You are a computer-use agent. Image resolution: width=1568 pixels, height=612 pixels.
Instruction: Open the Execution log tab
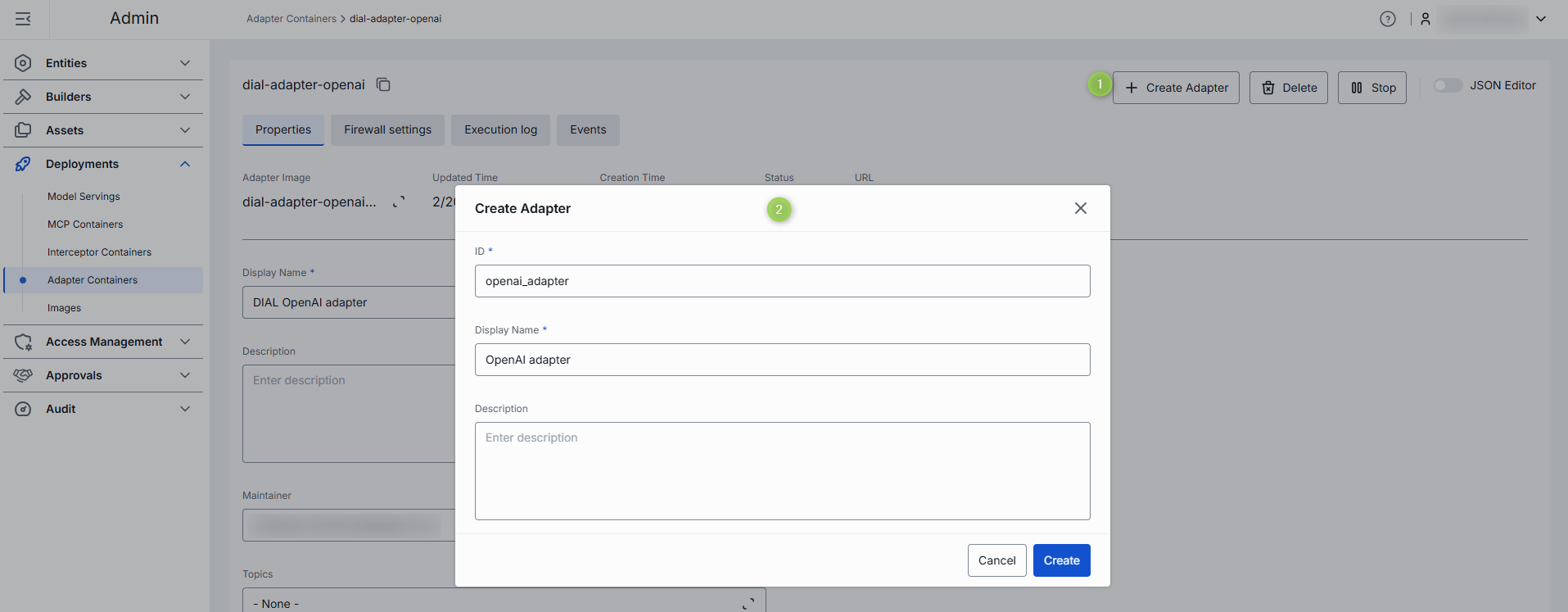[x=500, y=129]
